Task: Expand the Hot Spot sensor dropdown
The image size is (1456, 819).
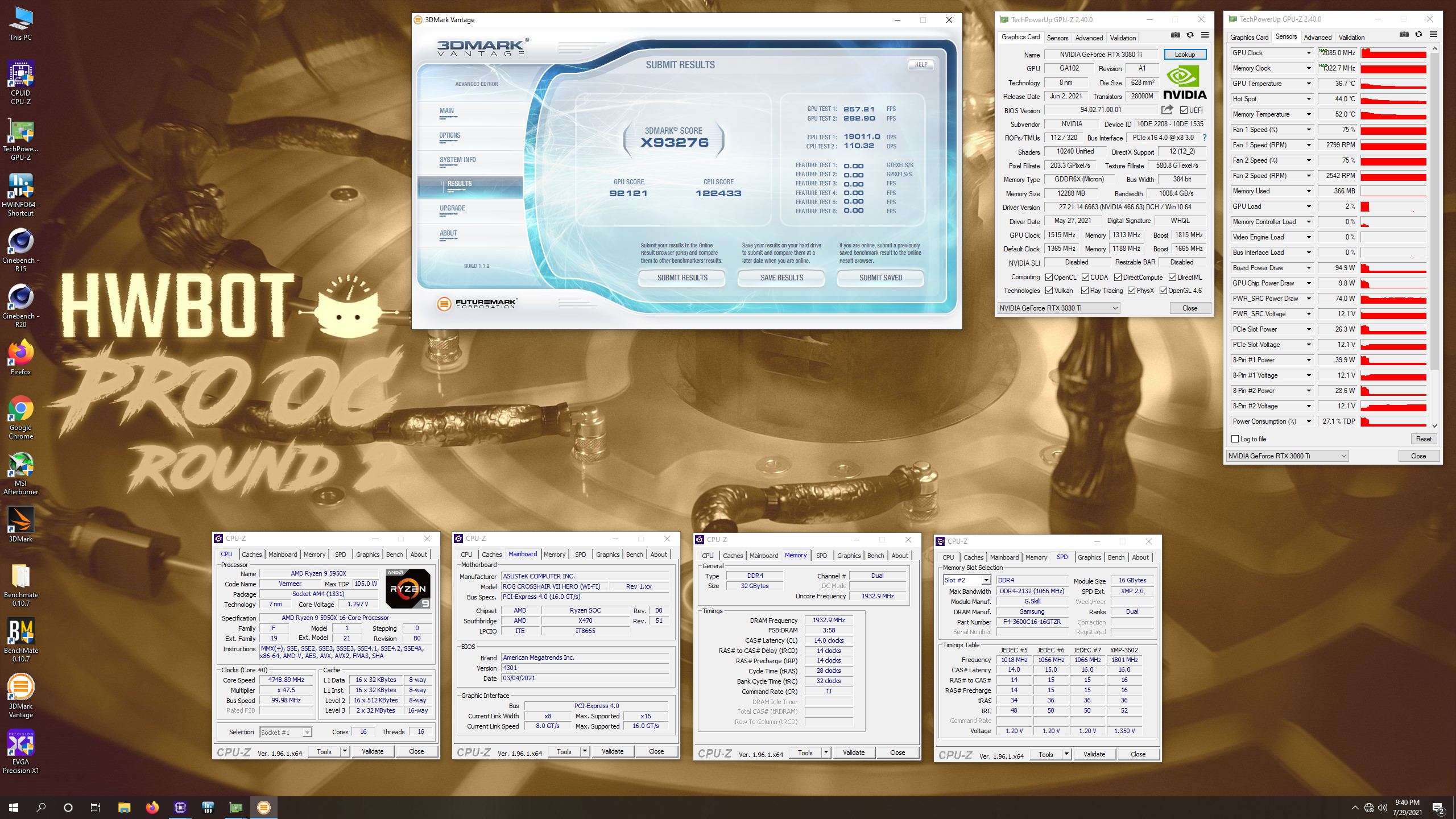Action: coord(1308,99)
